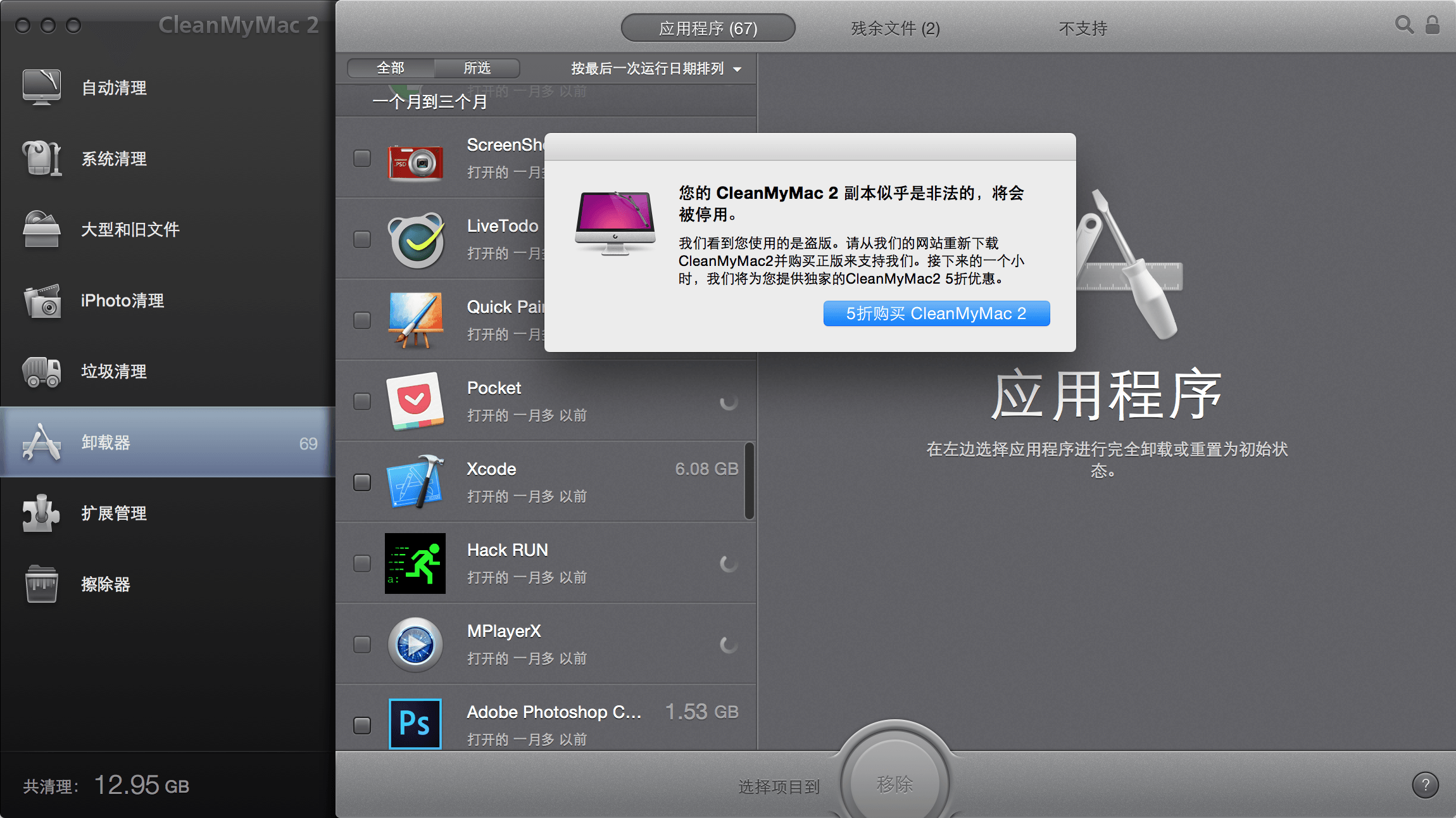Click the LiveTodo app name
1456x818 pixels.
coord(503,226)
